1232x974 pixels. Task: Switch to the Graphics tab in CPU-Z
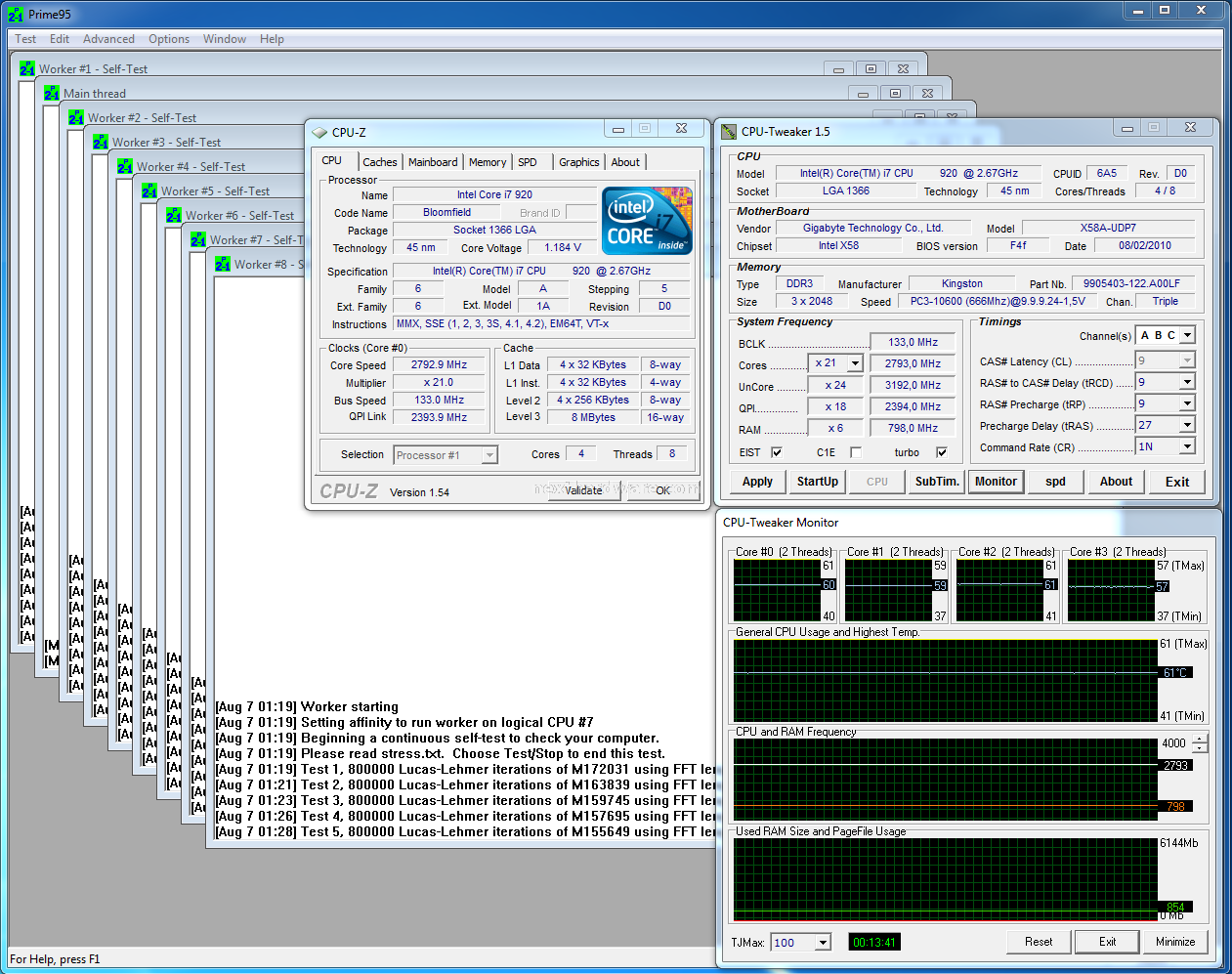[579, 162]
